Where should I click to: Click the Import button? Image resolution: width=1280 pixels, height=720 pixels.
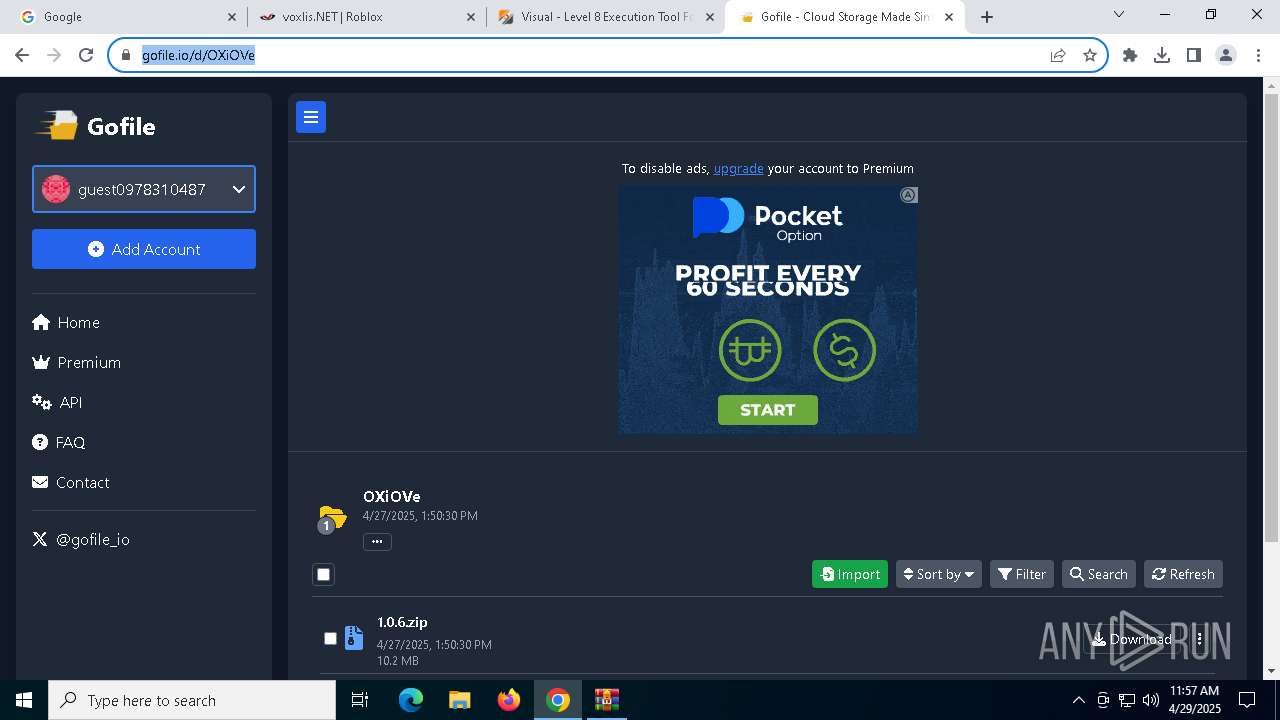[x=850, y=574]
